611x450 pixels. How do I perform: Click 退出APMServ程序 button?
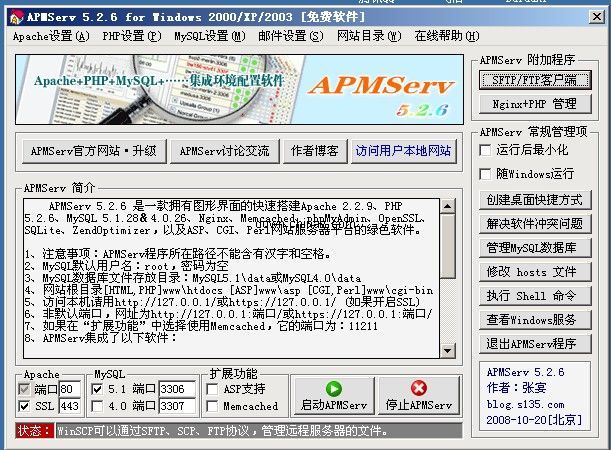pos(535,344)
